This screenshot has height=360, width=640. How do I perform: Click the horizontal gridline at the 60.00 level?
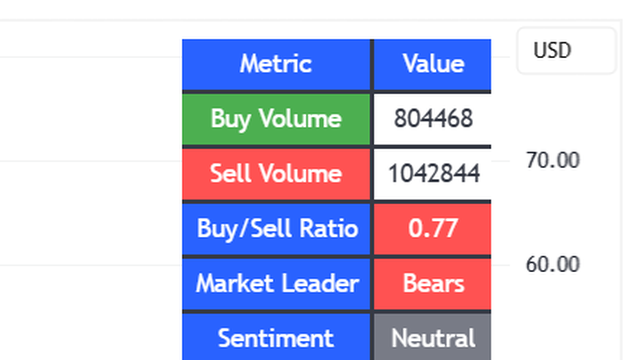coord(91,265)
